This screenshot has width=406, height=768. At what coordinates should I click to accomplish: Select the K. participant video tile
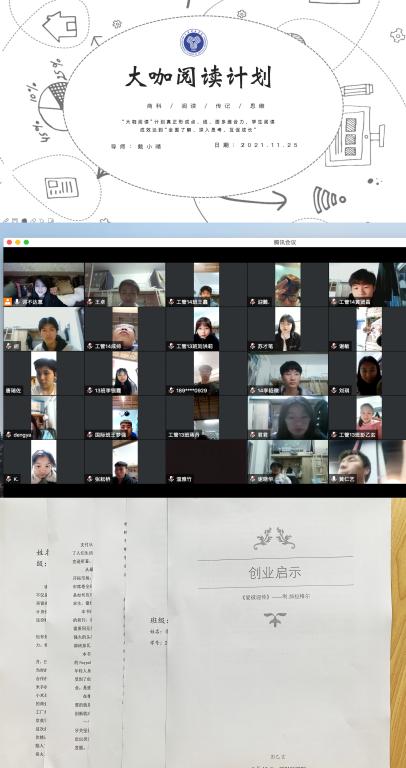(44, 461)
